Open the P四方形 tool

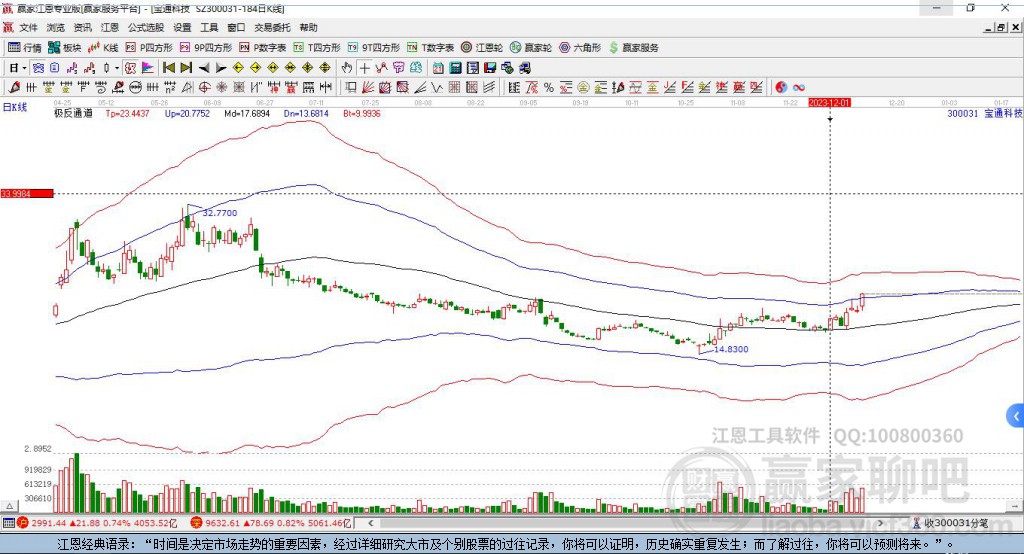149,48
